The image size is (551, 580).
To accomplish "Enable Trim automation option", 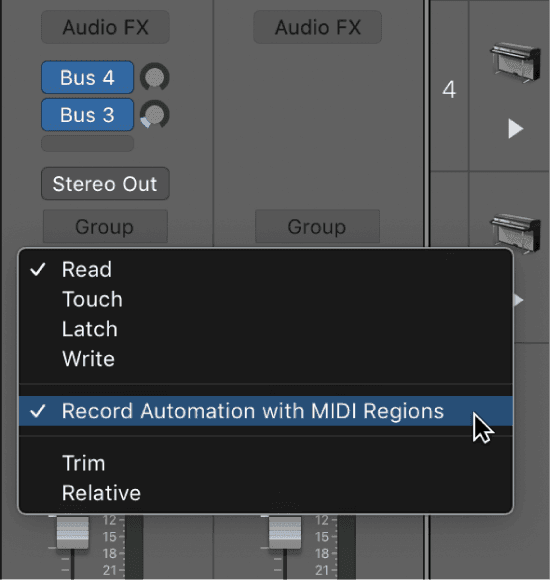I will [x=266, y=463].
